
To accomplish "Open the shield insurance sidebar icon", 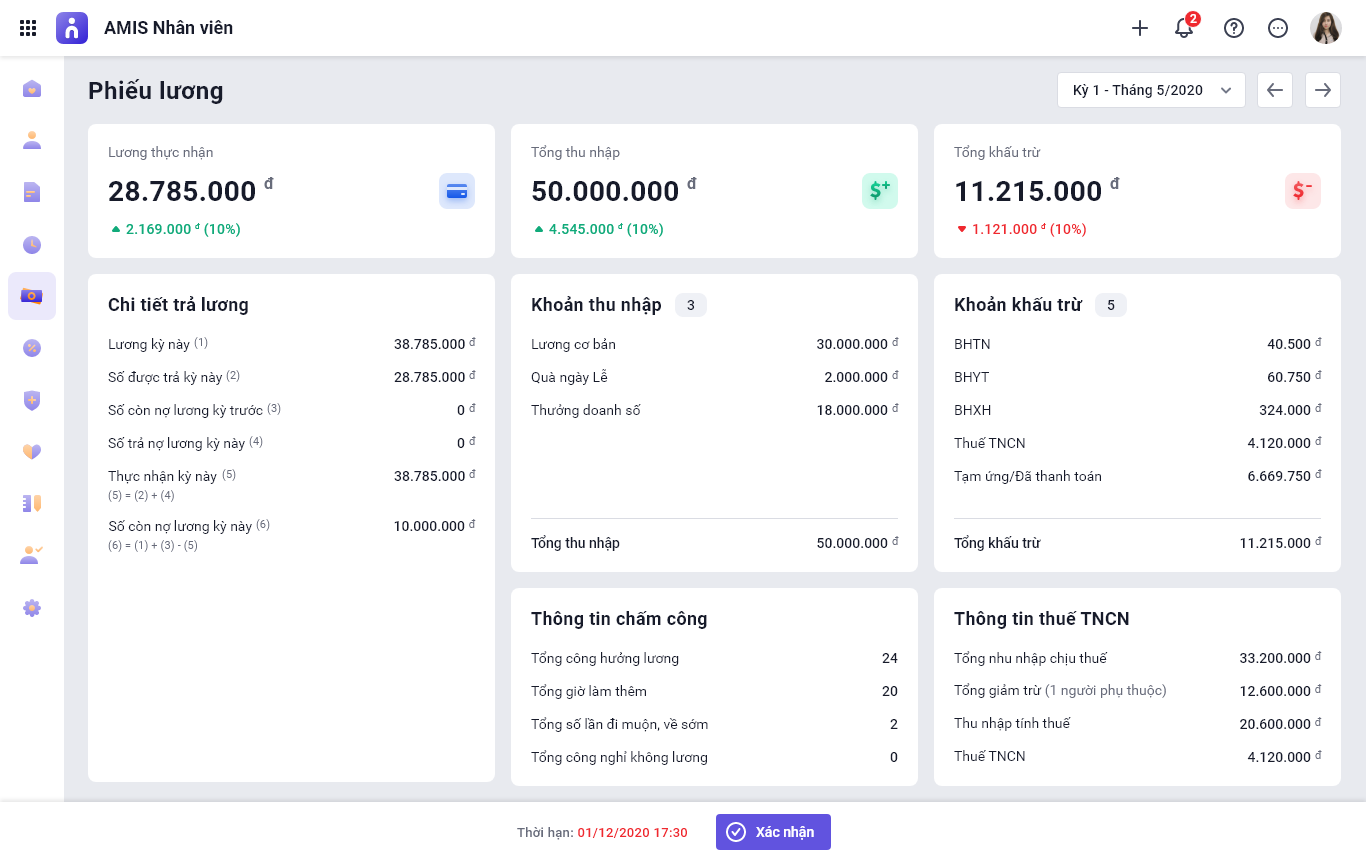I will [x=32, y=400].
